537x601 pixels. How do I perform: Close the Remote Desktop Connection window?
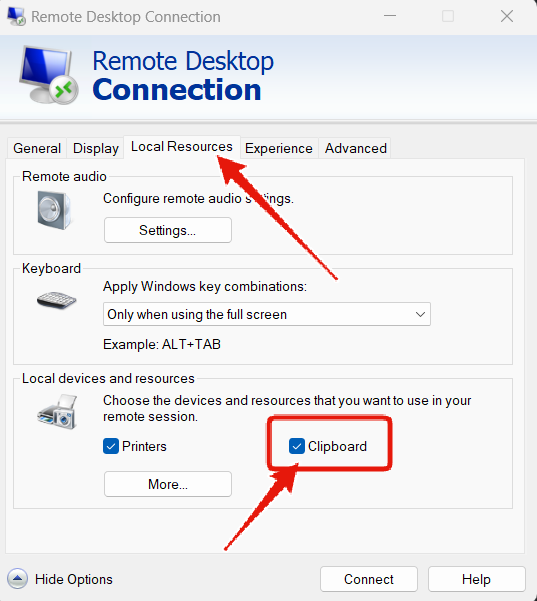507,16
